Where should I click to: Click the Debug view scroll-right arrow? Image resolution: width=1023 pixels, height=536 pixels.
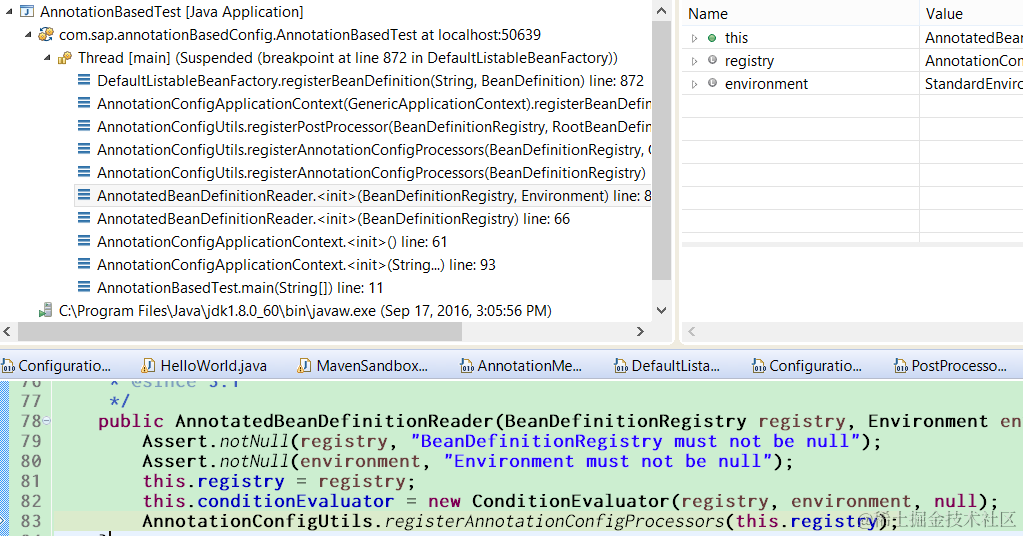coord(640,331)
